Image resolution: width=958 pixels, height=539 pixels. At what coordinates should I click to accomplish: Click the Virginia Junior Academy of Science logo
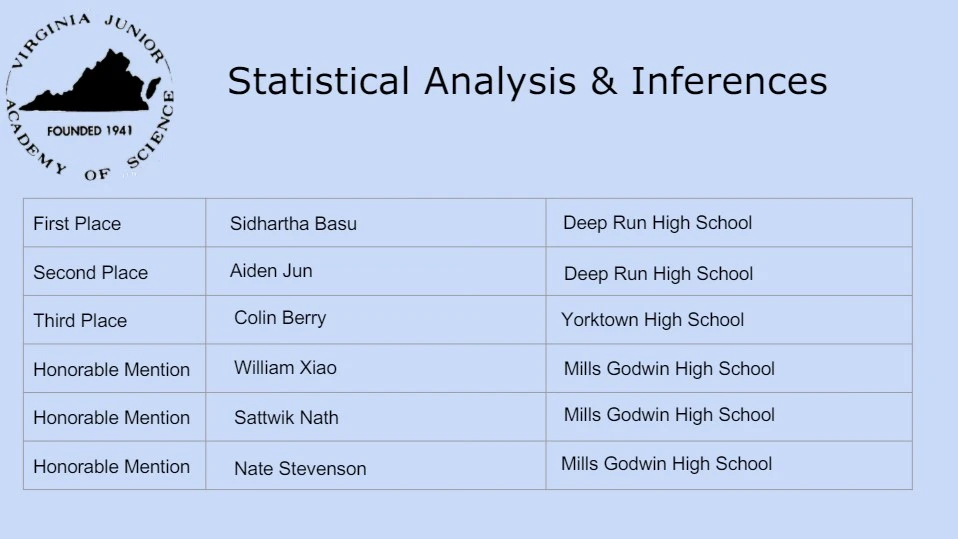pyautogui.click(x=90, y=97)
